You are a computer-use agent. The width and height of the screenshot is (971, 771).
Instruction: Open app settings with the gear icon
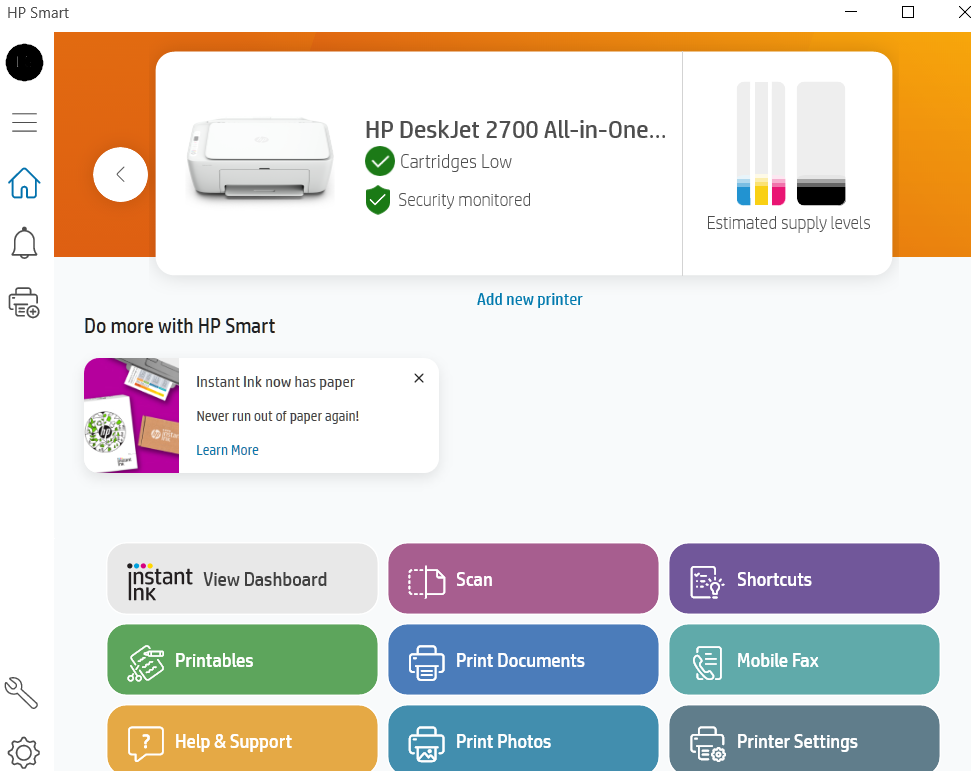point(24,752)
